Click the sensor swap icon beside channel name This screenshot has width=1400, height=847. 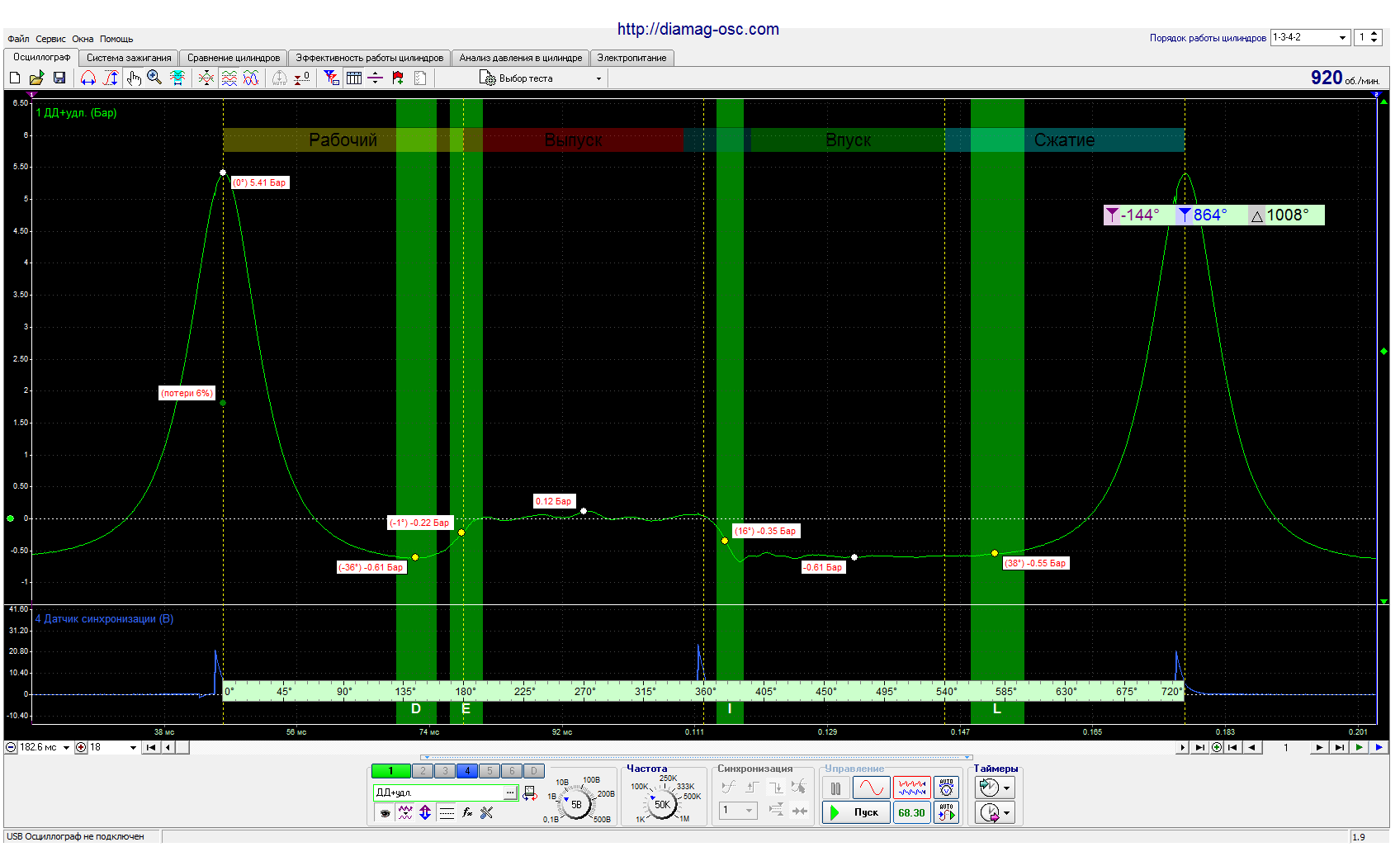pyautogui.click(x=530, y=793)
